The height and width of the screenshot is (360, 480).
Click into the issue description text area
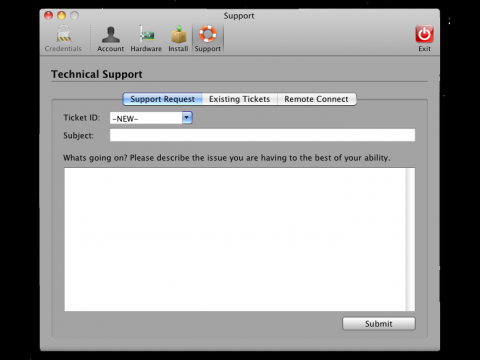(x=235, y=239)
